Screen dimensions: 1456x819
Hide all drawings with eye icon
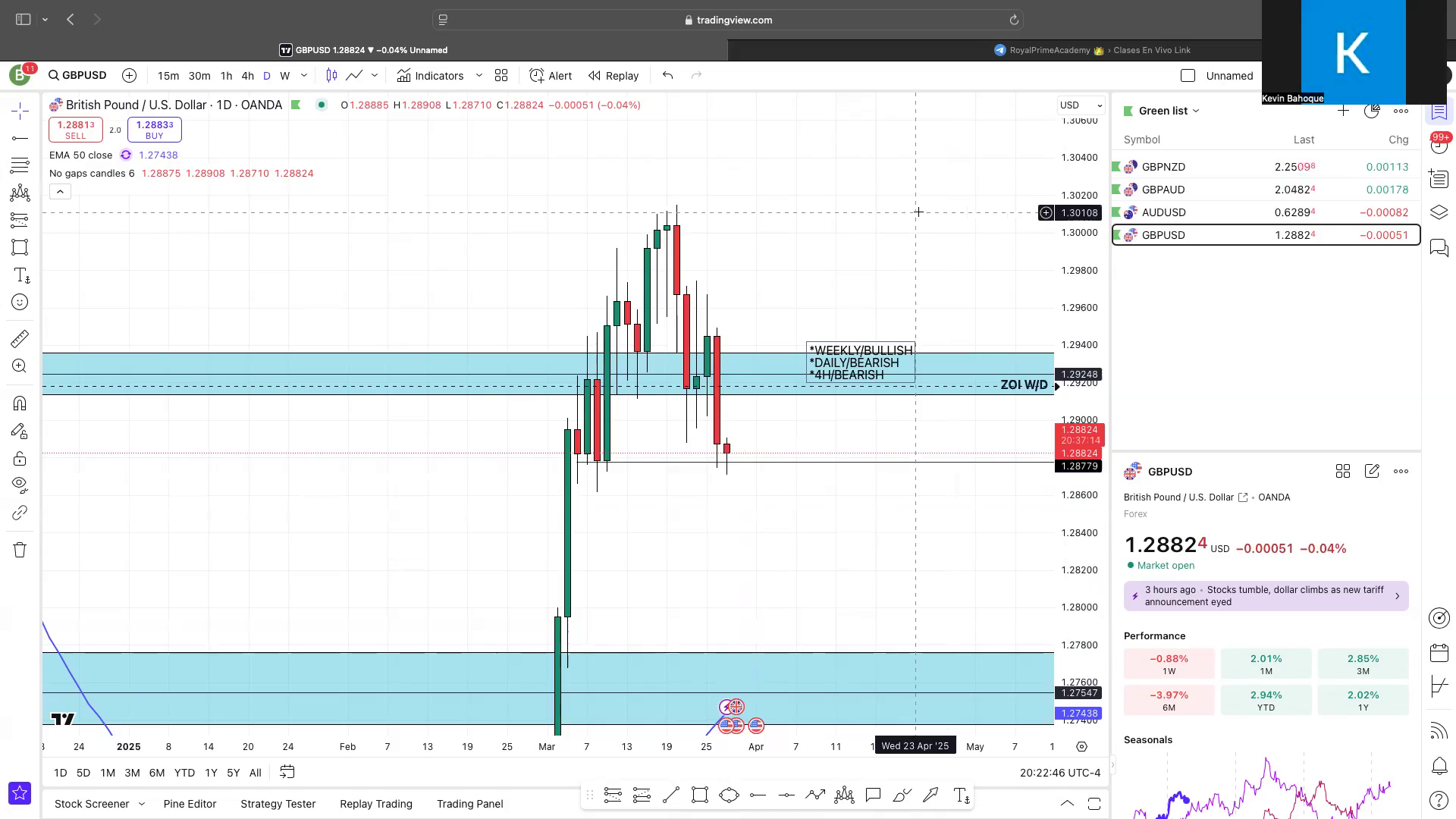point(20,485)
